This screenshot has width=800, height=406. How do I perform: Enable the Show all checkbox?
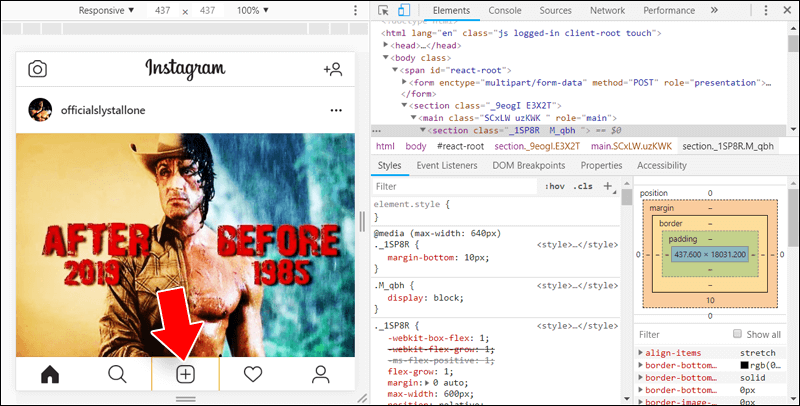[x=737, y=334]
